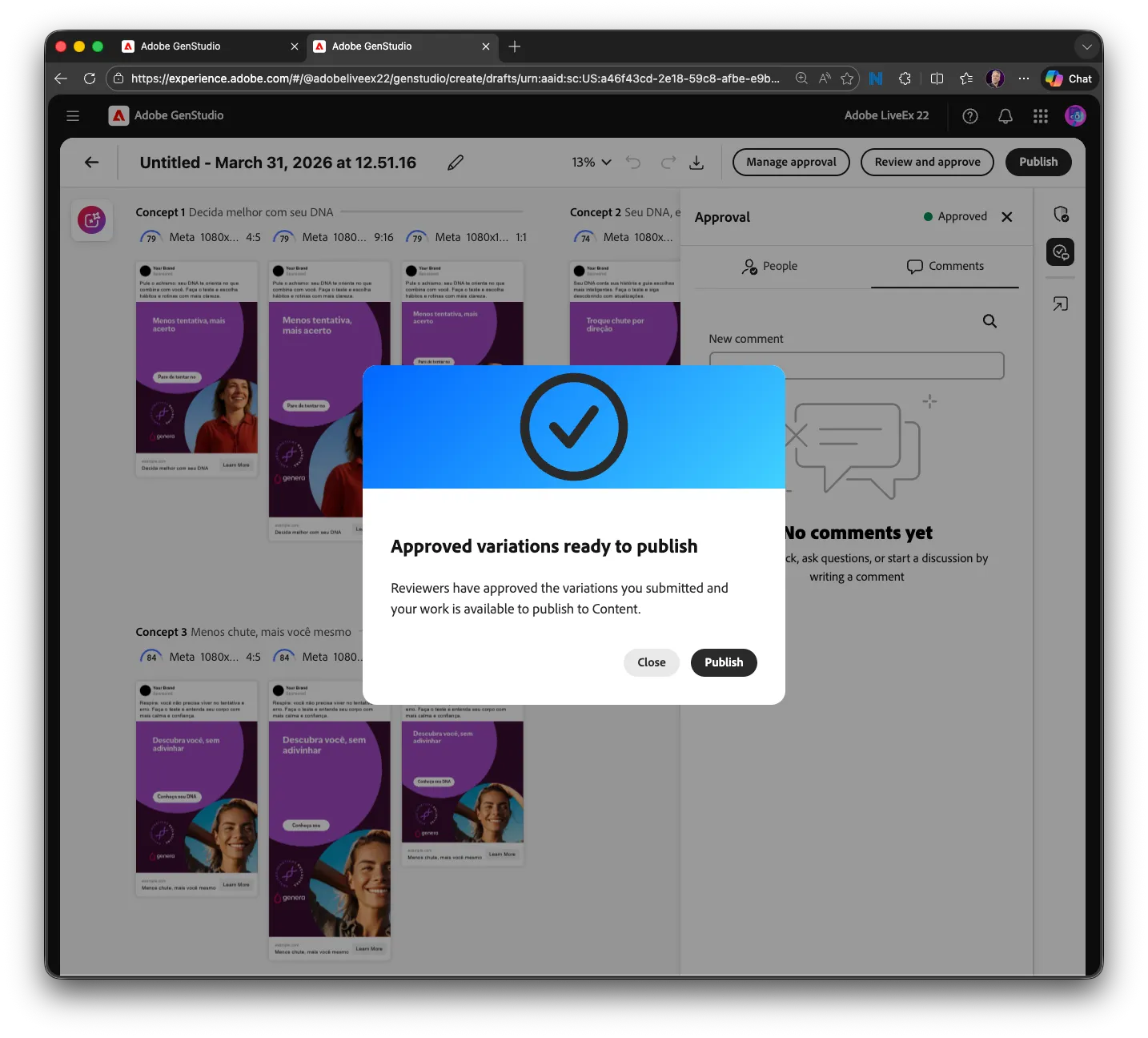Switch to the People tab
1148x1038 pixels.
[x=769, y=267]
